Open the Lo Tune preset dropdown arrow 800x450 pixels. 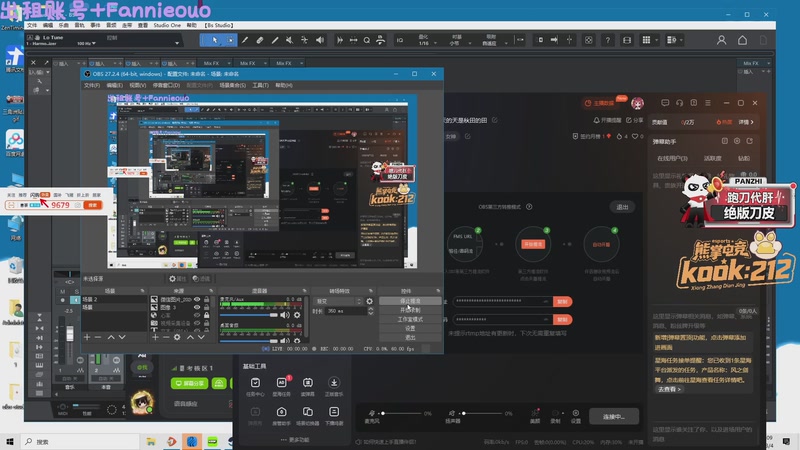pyautogui.click(x=177, y=43)
